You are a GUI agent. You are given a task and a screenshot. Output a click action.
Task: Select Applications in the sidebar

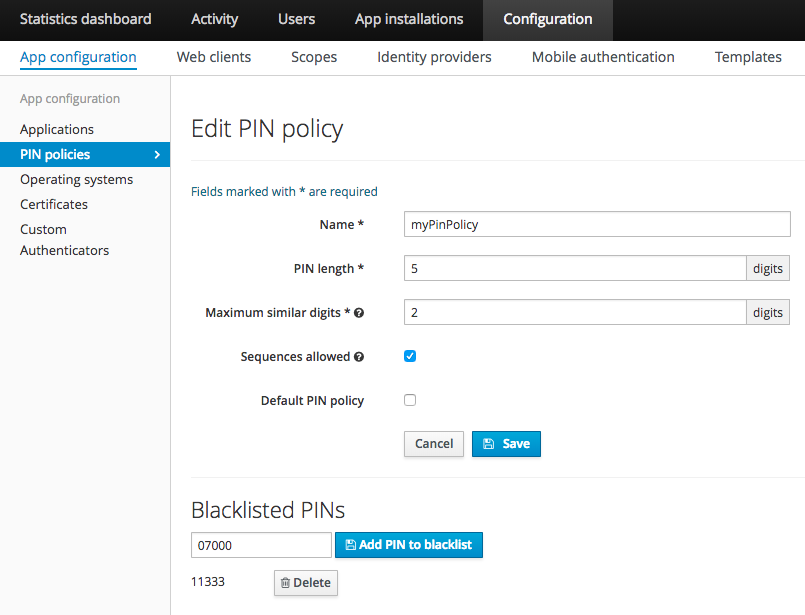tap(57, 129)
